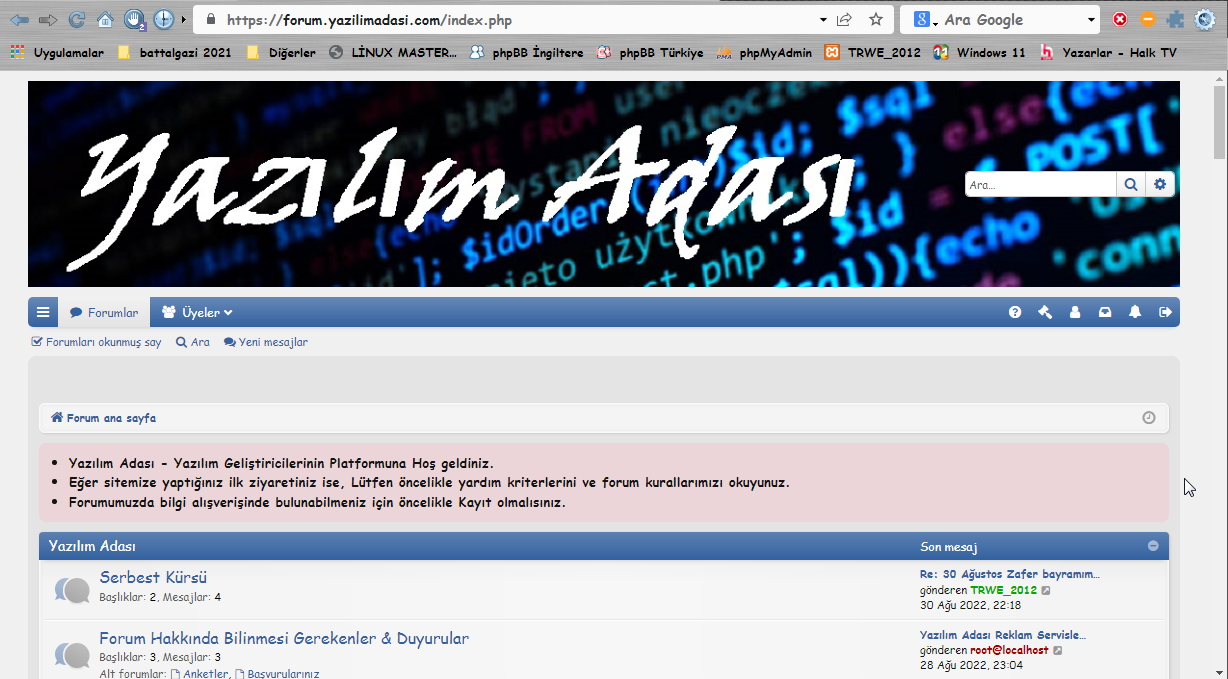This screenshot has height=679, width=1228.
Task: Open the user profile icon in navbar
Action: (x=1075, y=312)
